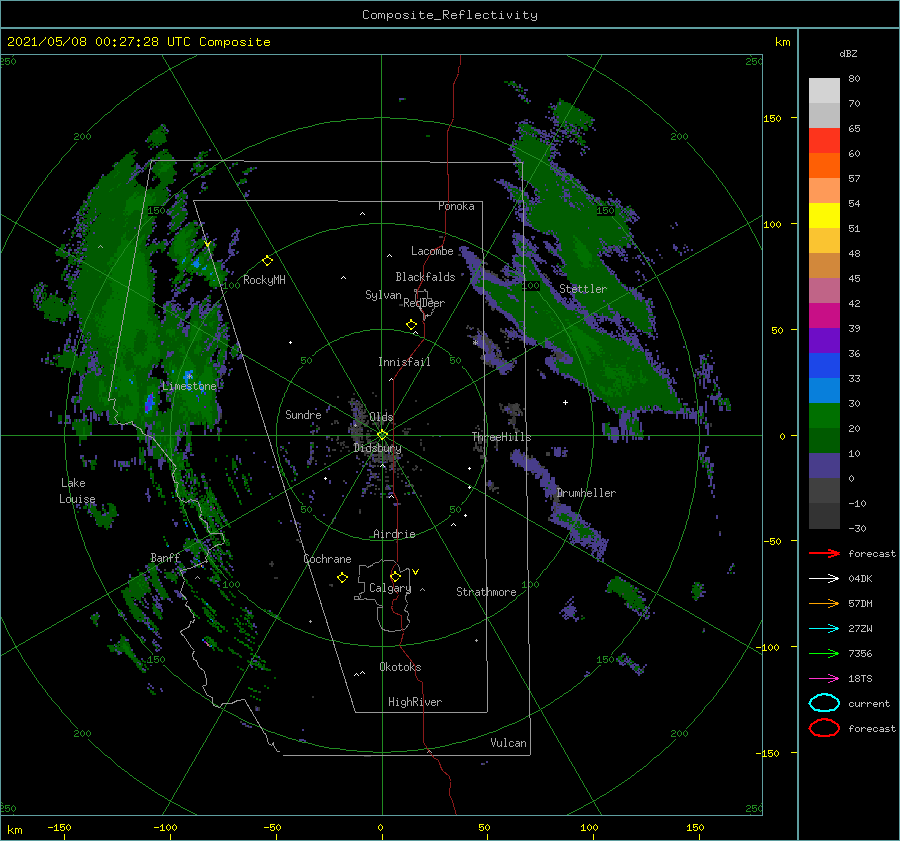Image resolution: width=900 pixels, height=841 pixels.
Task: Click the Okotoks label on map
Action: [x=400, y=667]
